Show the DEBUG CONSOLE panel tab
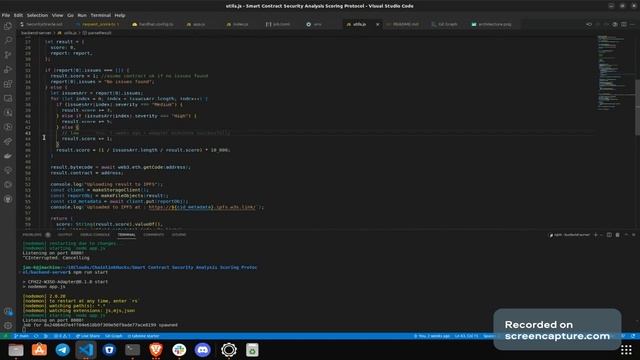 coord(95,235)
